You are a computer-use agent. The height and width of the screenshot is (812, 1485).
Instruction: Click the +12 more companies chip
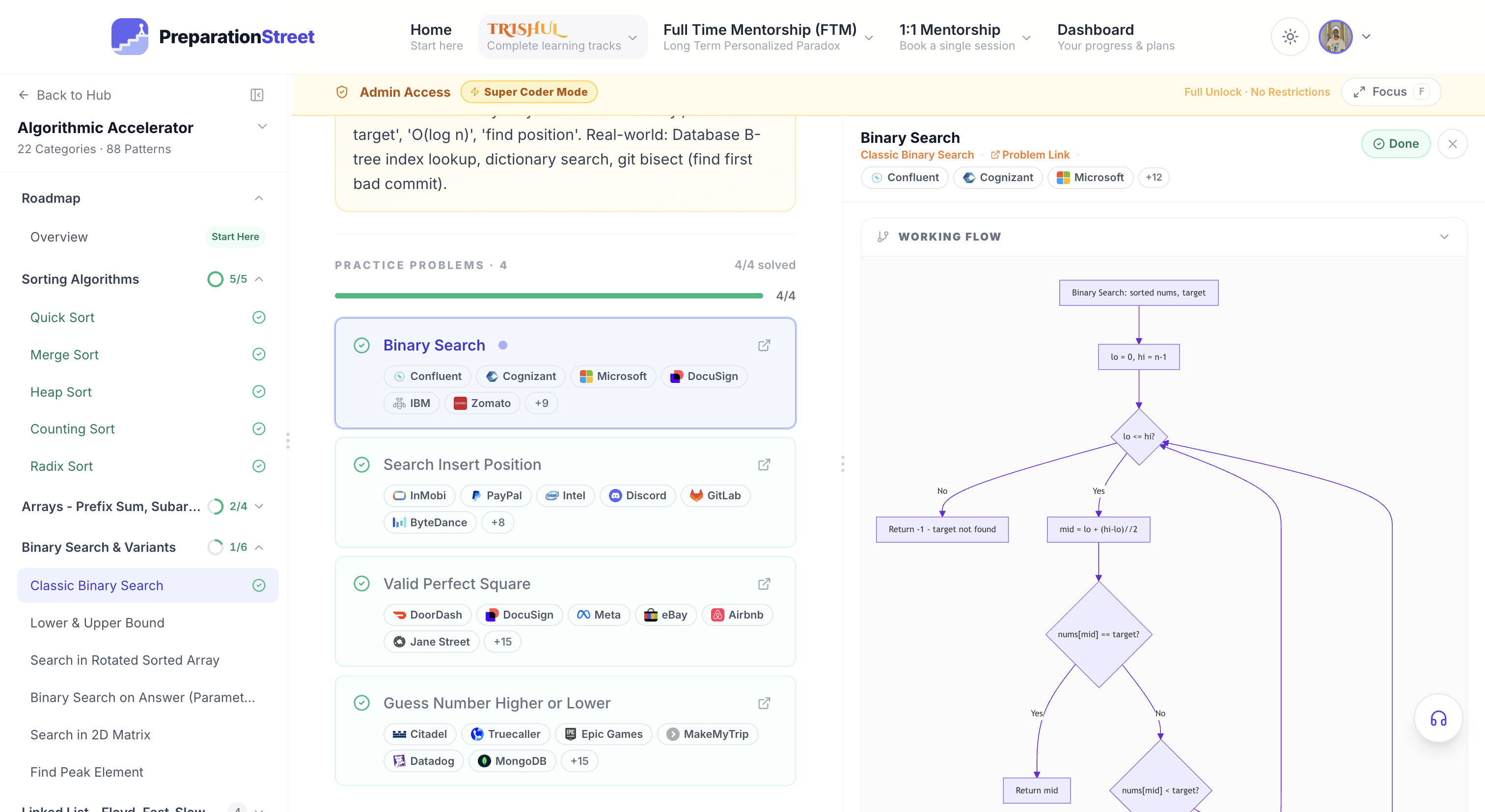[1154, 178]
